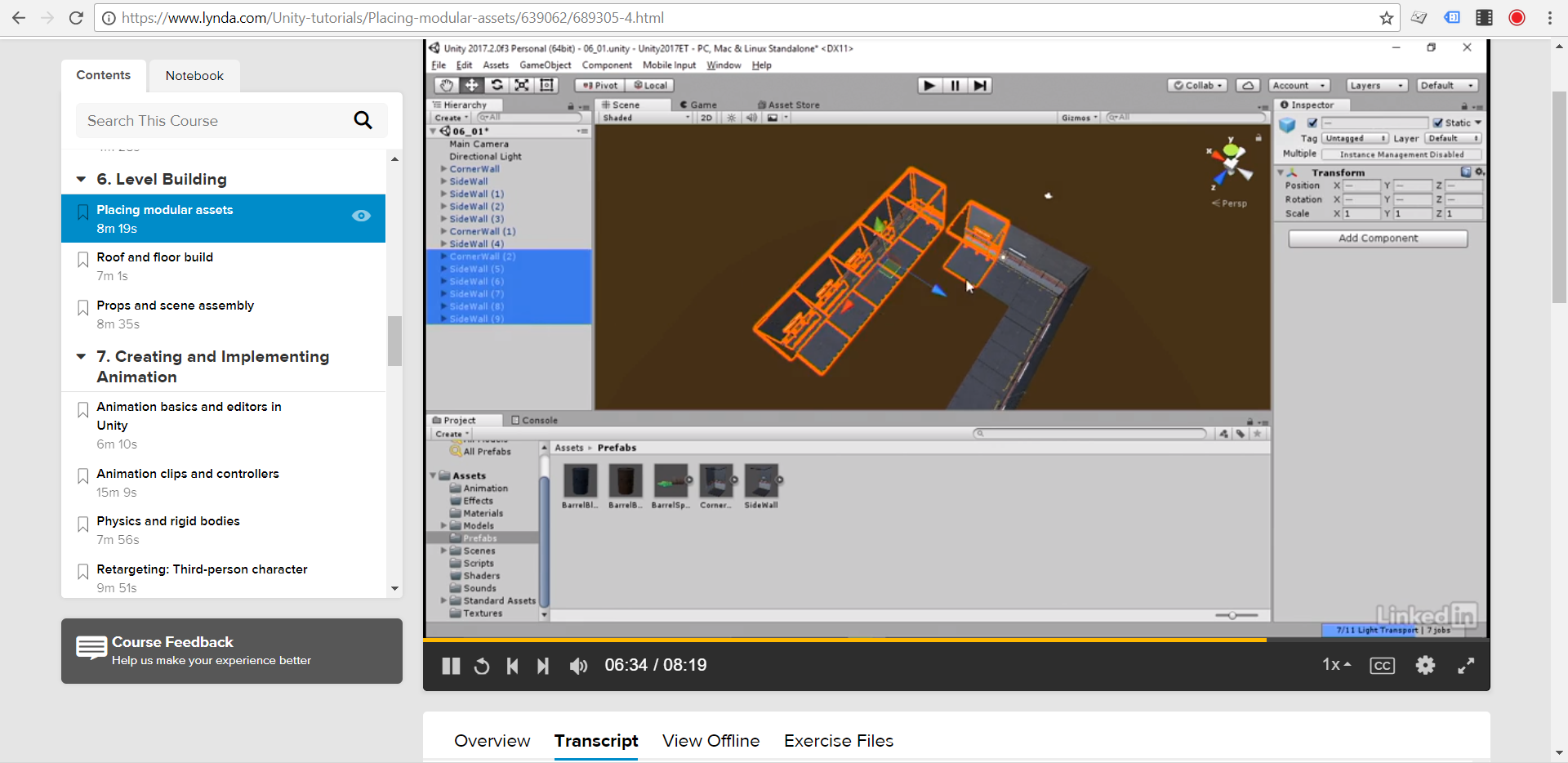Click the BarrelSp prefab thumbnail
This screenshot has width=1568, height=763.
click(x=670, y=481)
